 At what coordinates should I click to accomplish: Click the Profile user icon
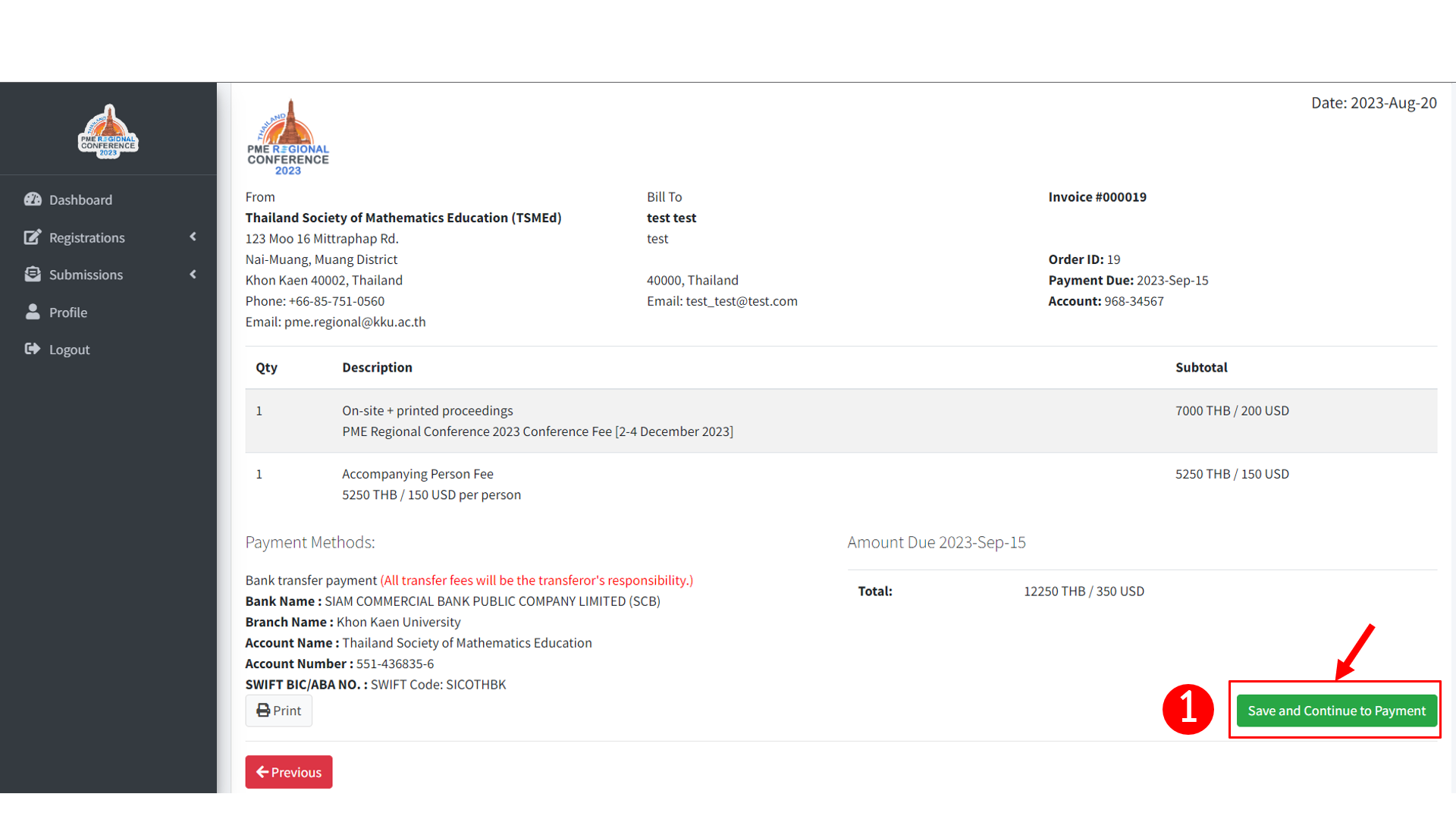[x=33, y=312]
